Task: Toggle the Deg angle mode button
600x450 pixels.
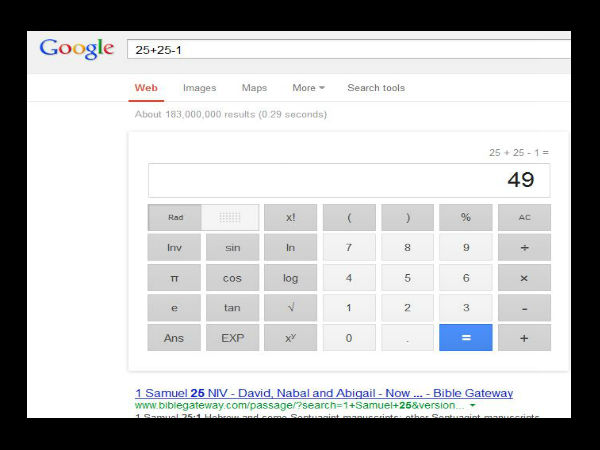Action: tap(230, 217)
